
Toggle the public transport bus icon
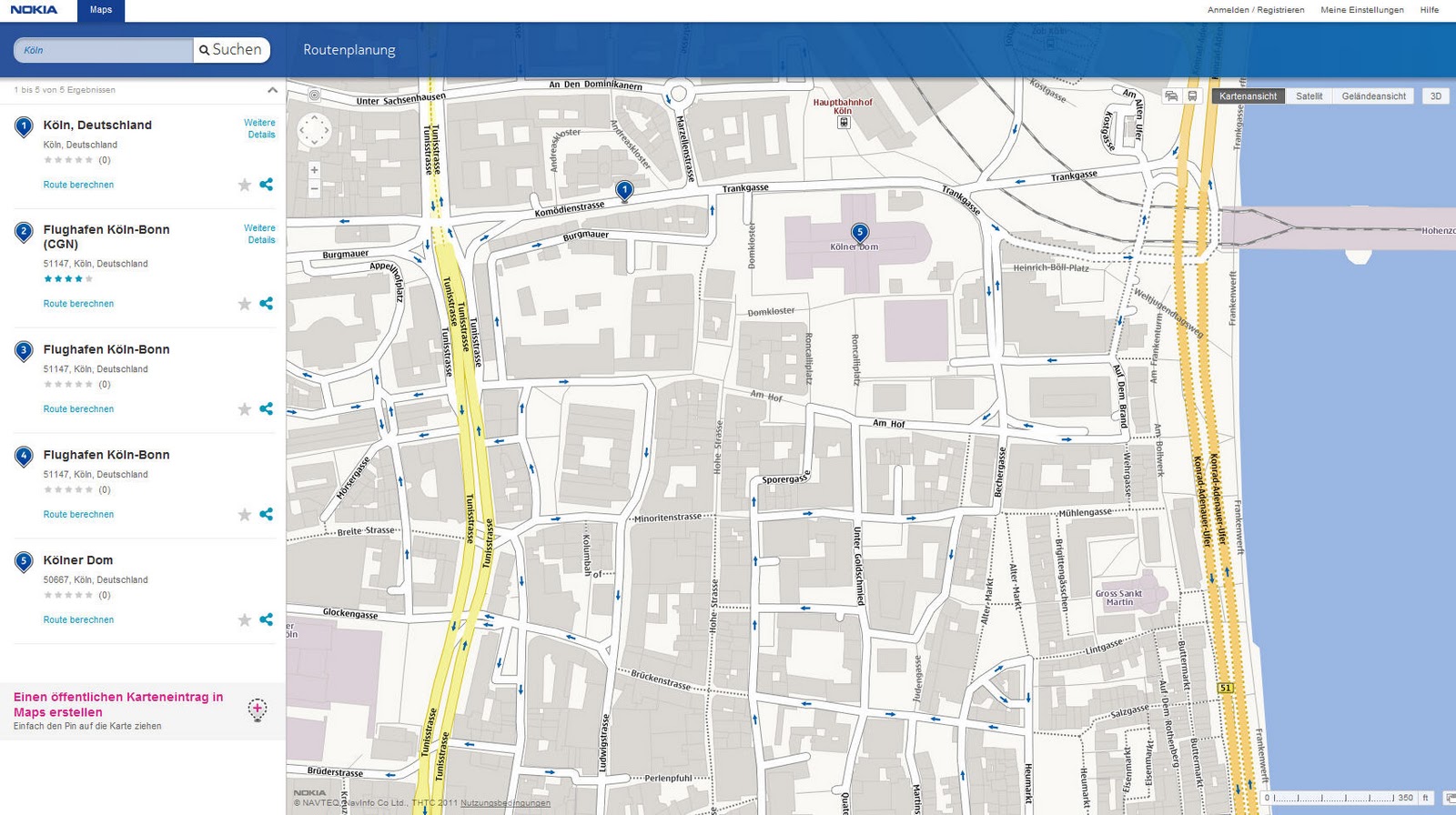(1192, 96)
